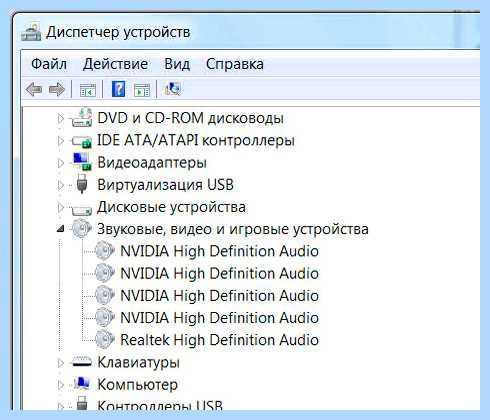This screenshot has width=490, height=420.
Task: Click the Back arrow toolbar icon
Action: [x=34, y=89]
